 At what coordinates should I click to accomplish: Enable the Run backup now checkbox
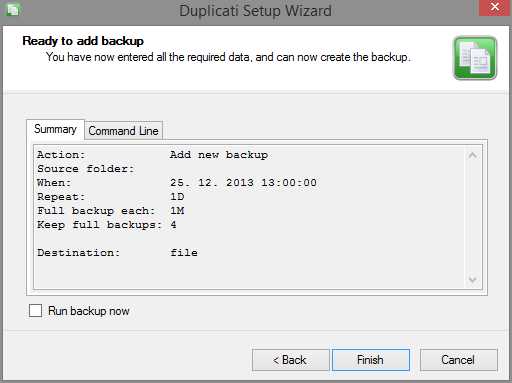click(x=35, y=310)
